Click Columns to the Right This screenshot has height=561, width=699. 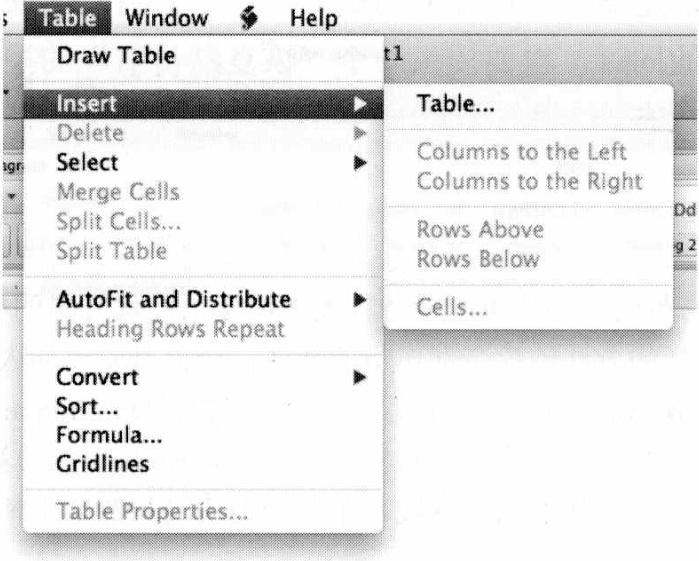(528, 182)
